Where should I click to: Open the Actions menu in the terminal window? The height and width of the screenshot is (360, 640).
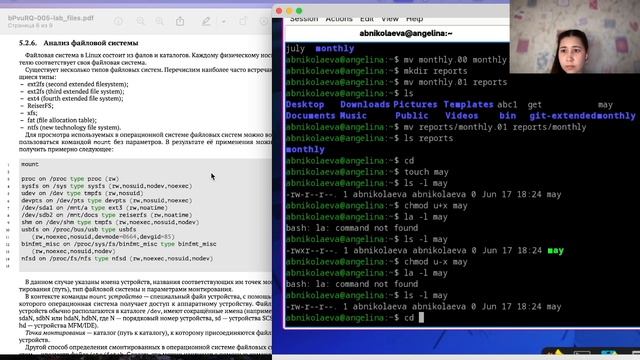click(x=339, y=19)
